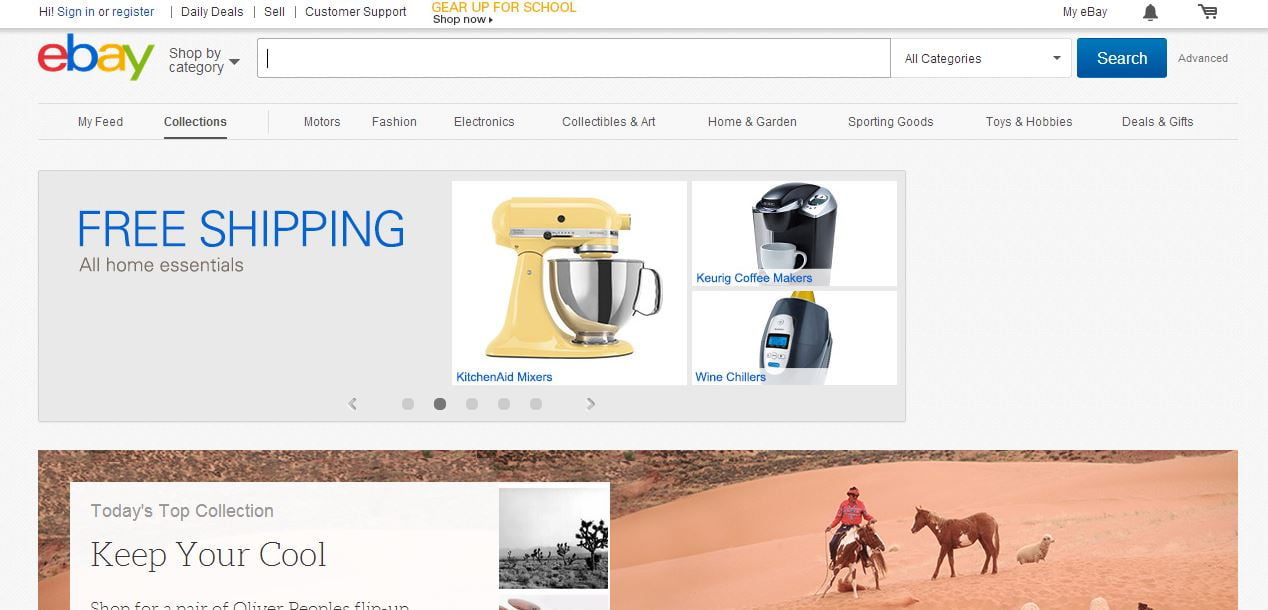The height and width of the screenshot is (610, 1268).
Task: Click the Shop now arrow link
Action: tap(463, 20)
